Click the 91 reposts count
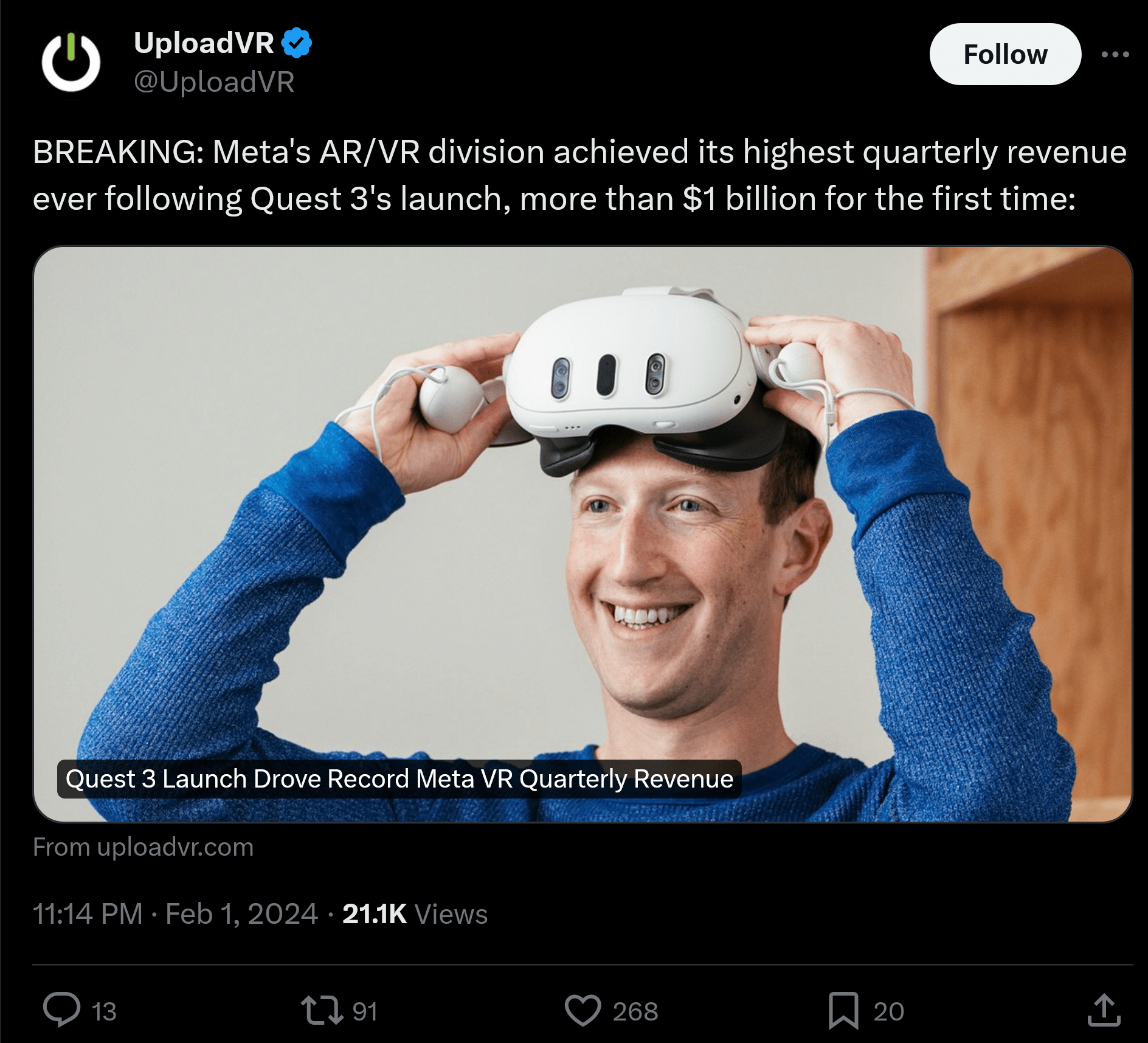This screenshot has height=1043, width=1148. pyautogui.click(x=365, y=1011)
